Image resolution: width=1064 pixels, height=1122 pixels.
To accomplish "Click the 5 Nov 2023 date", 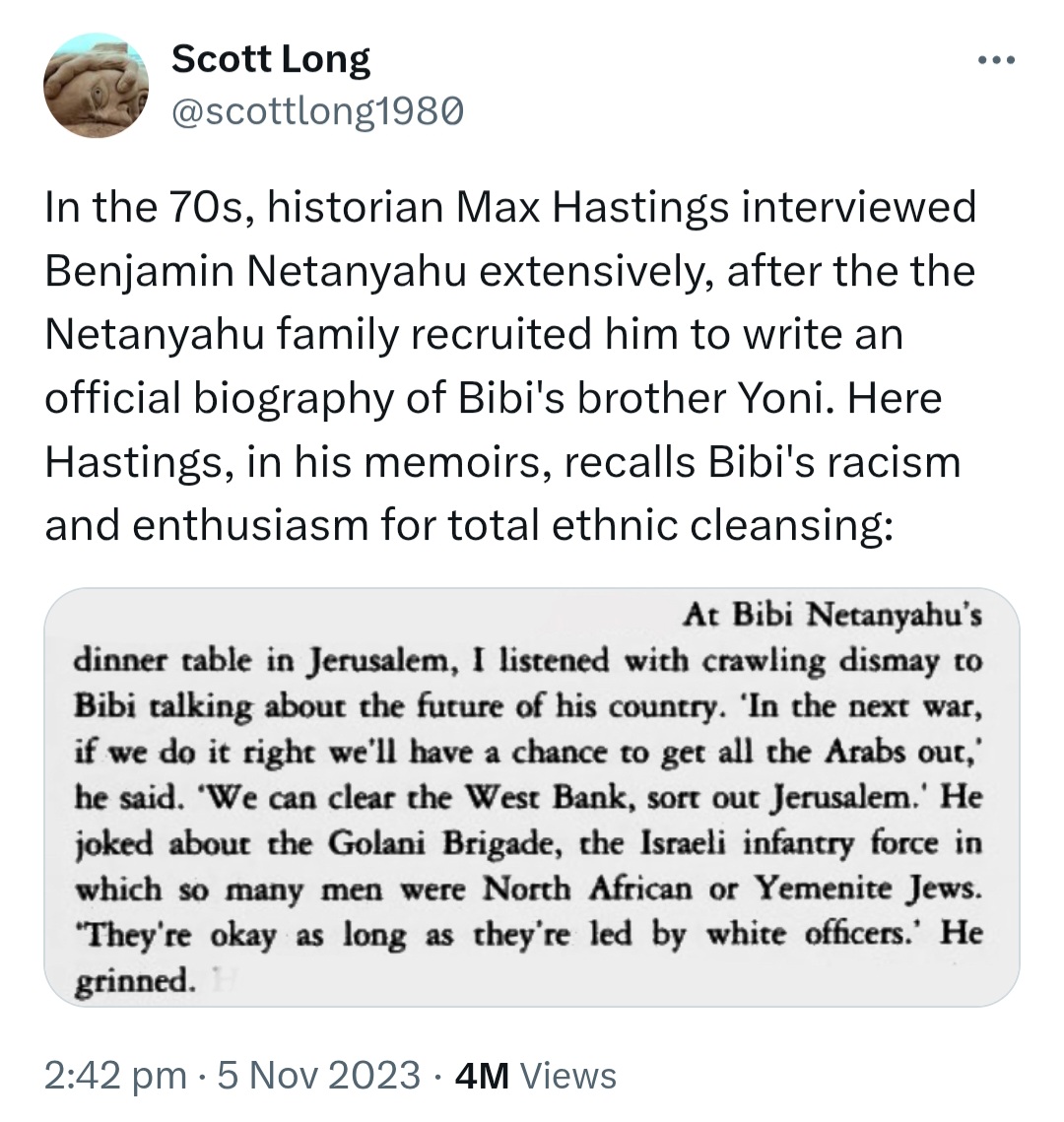I will [x=318, y=1077].
